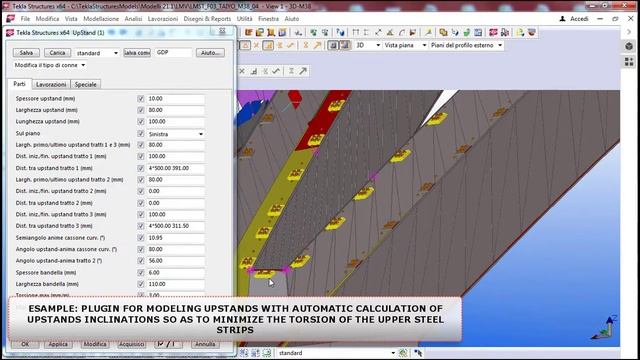Image resolution: width=640 pixels, height=360 pixels.
Task: Open the standard dropdown next to Carica
Action: pyautogui.click(x=97, y=53)
